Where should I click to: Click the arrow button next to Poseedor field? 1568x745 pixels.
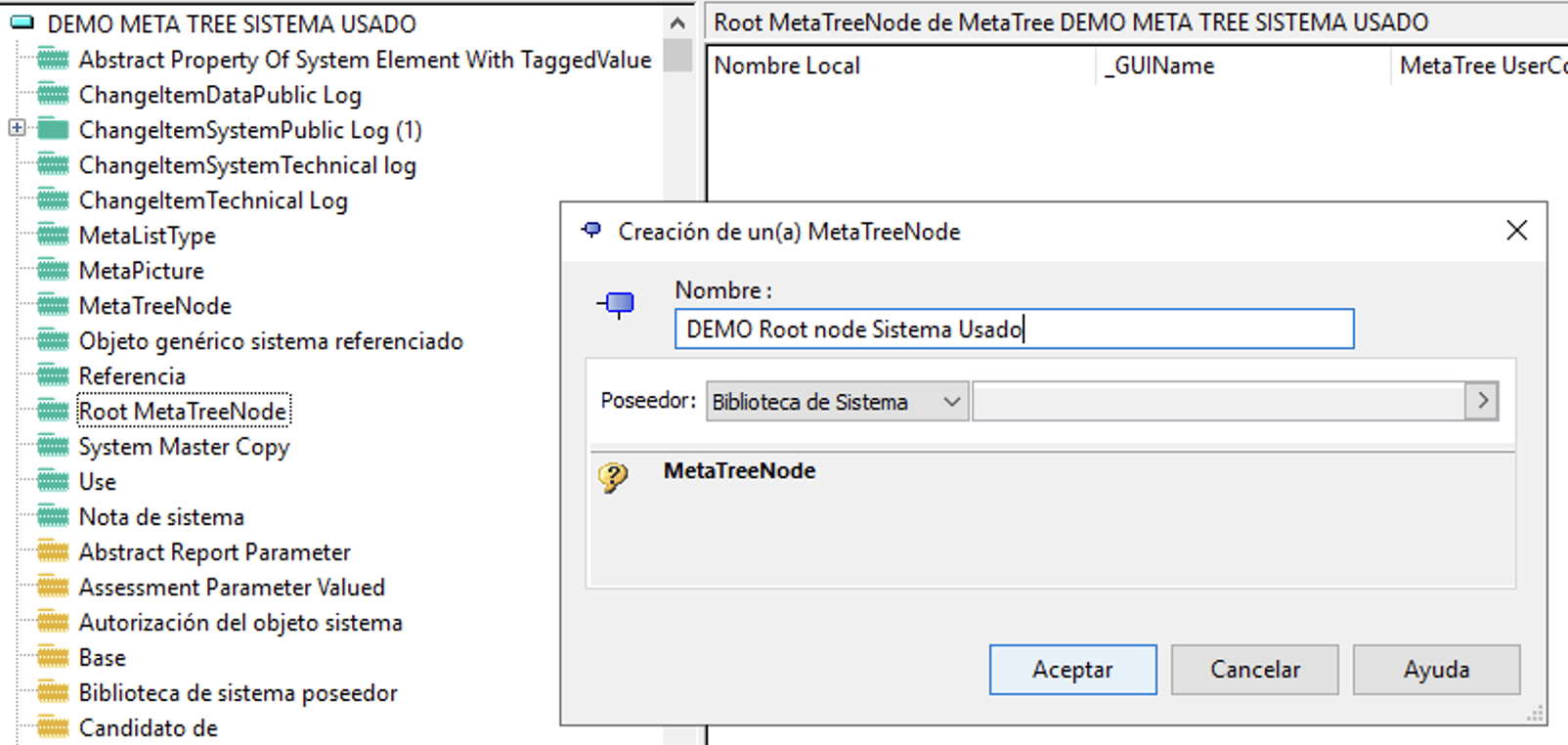click(x=1482, y=401)
